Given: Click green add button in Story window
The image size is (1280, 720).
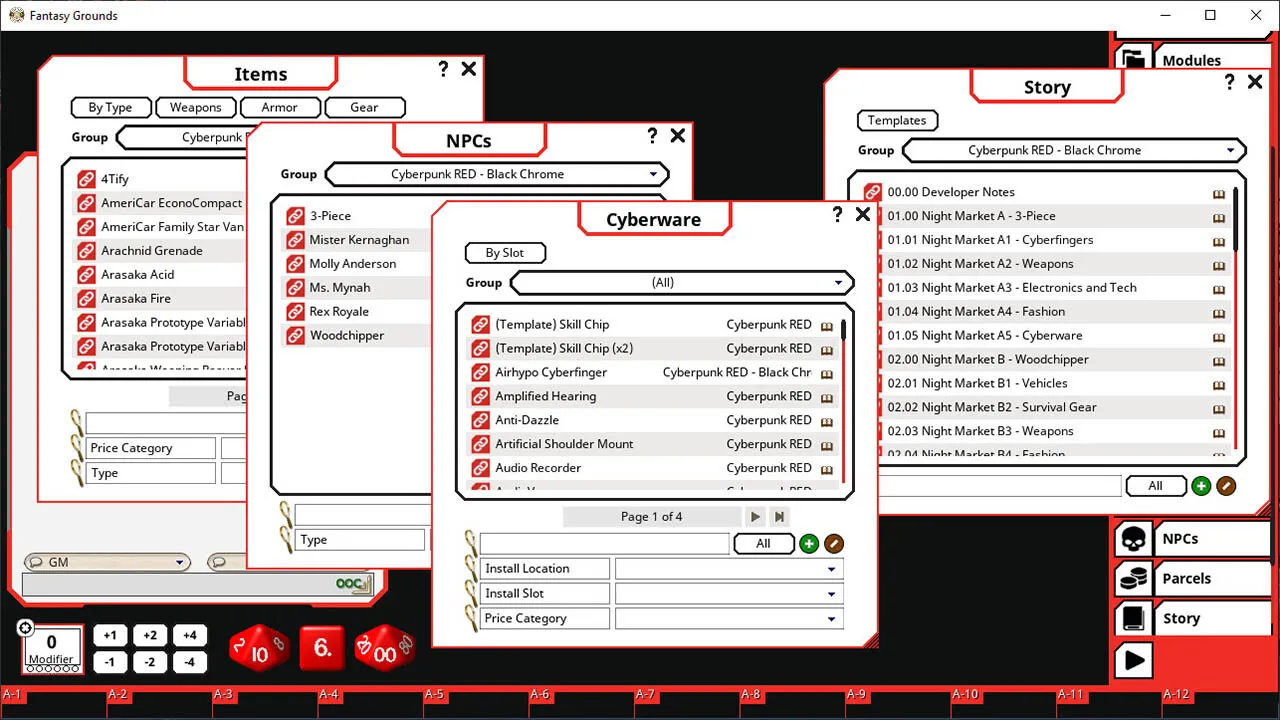Looking at the screenshot, I should [1201, 486].
